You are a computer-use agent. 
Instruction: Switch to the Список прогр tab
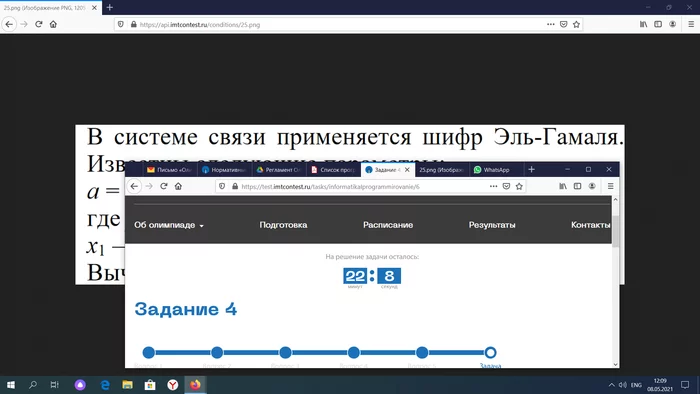click(333, 170)
